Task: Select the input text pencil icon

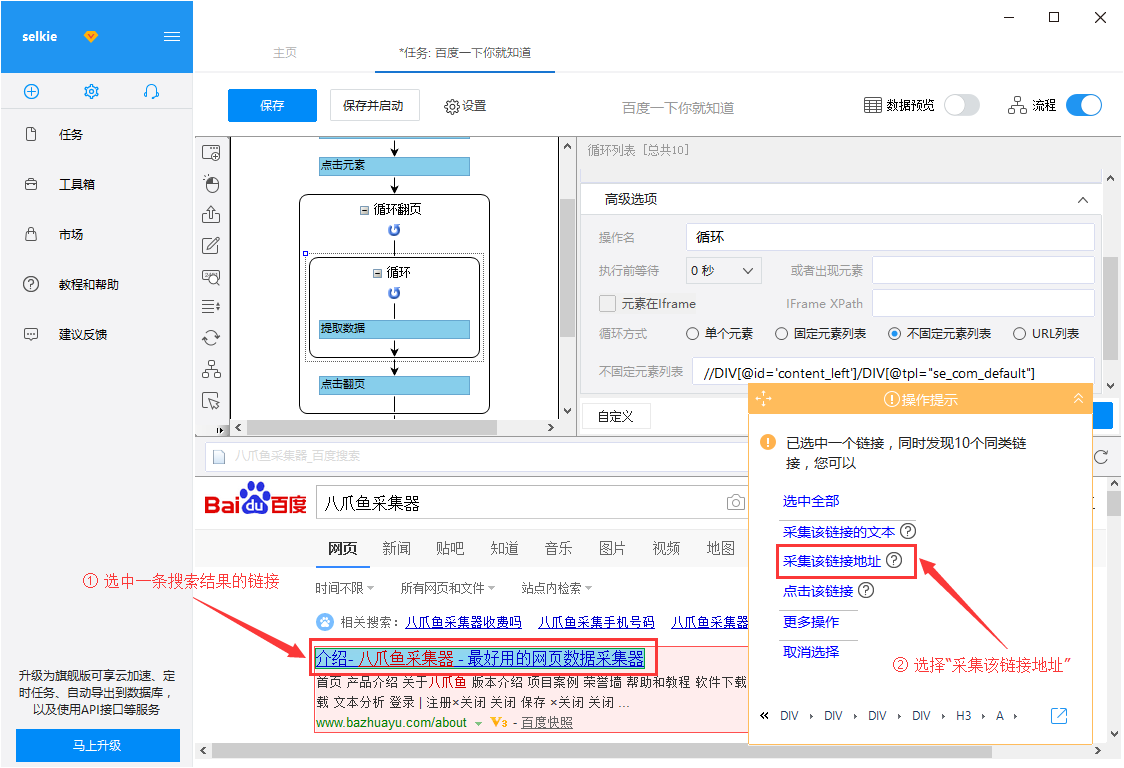Action: [211, 245]
